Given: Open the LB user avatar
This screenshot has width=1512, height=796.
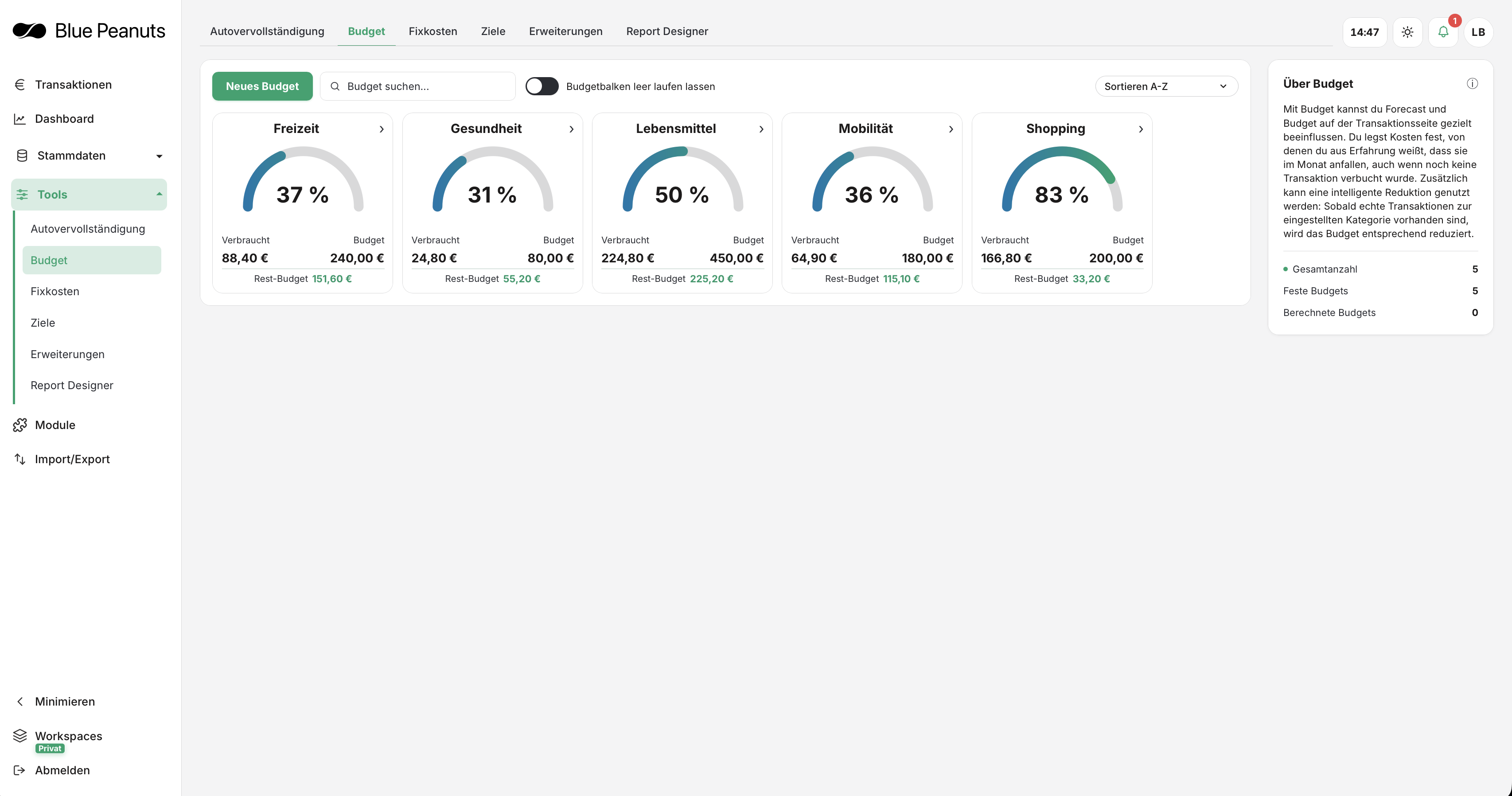Looking at the screenshot, I should 1478,32.
